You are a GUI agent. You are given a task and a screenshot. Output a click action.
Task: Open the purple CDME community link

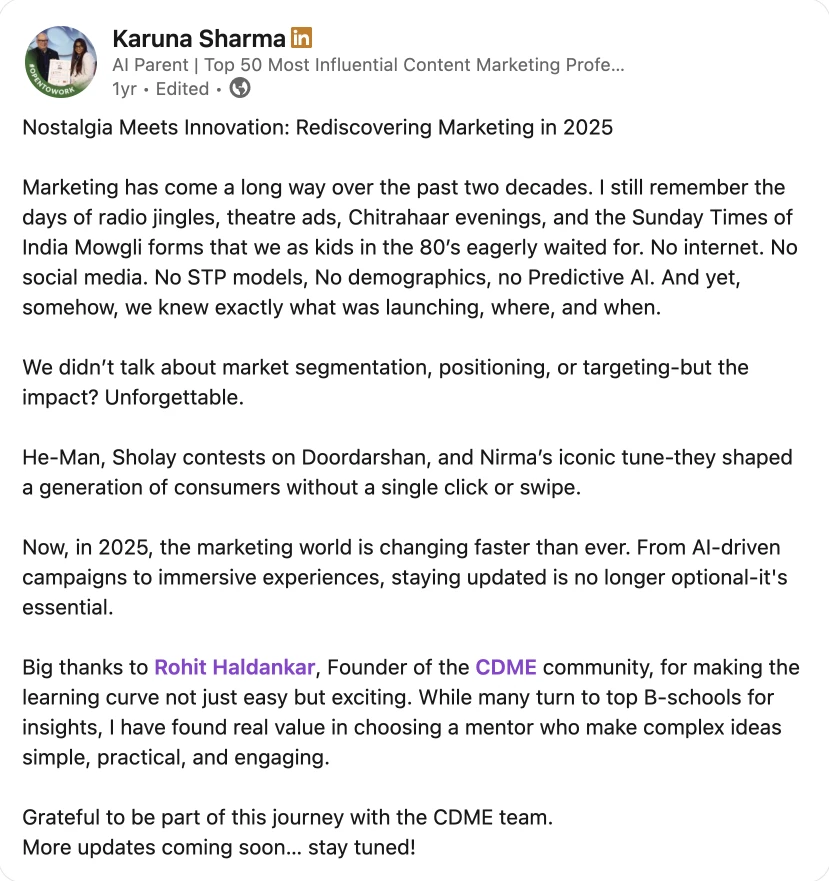pos(506,667)
